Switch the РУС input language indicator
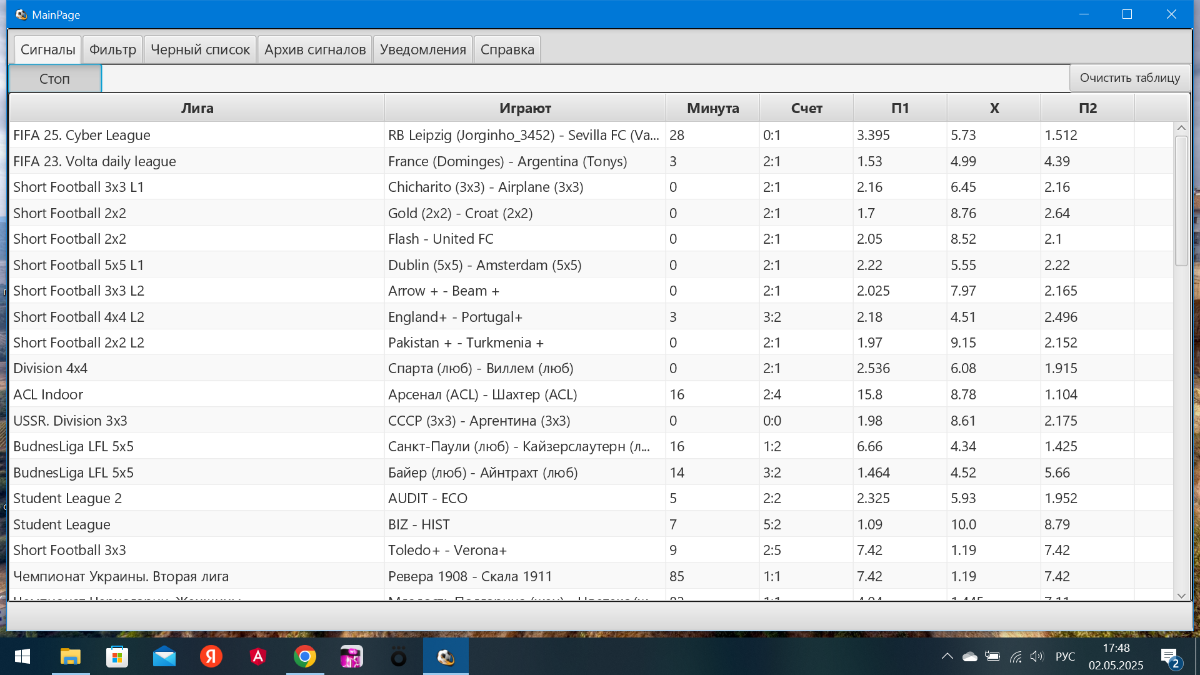1200x675 pixels. 1066,656
